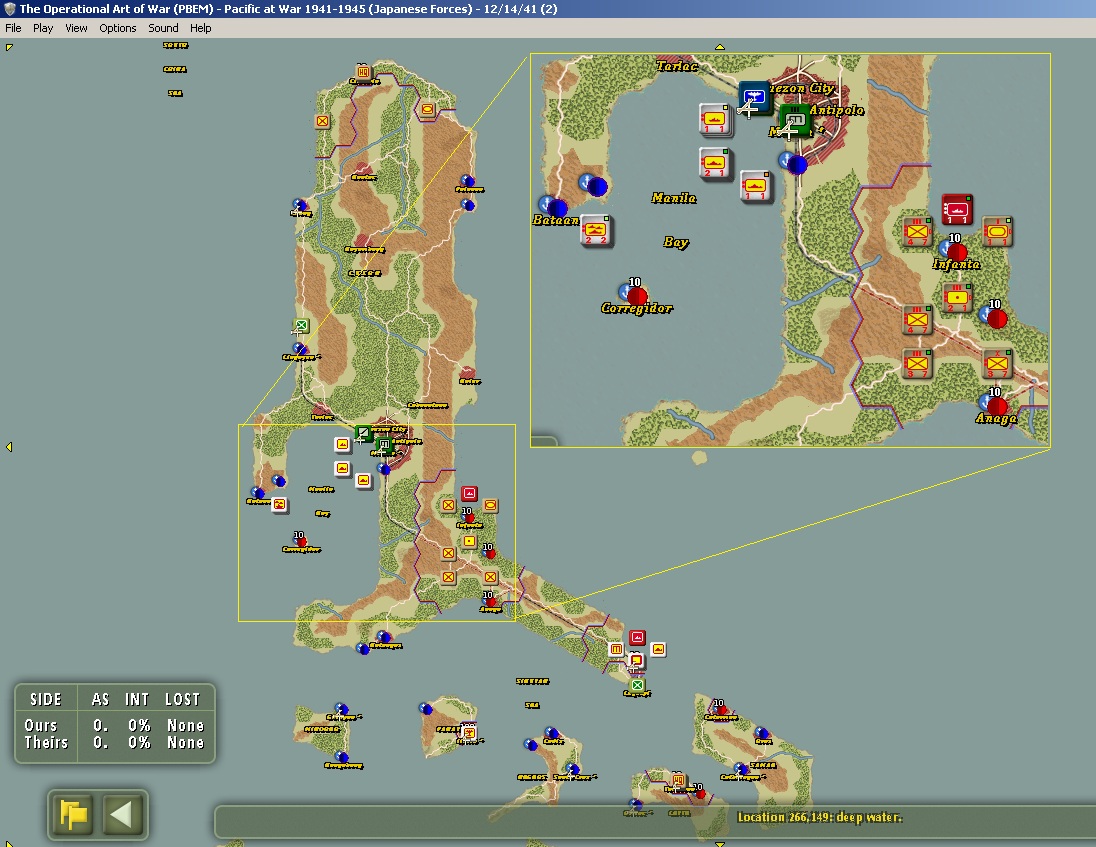The height and width of the screenshot is (847, 1096).
Task: Select the blue air unit at Quezon City
Action: coord(754,96)
